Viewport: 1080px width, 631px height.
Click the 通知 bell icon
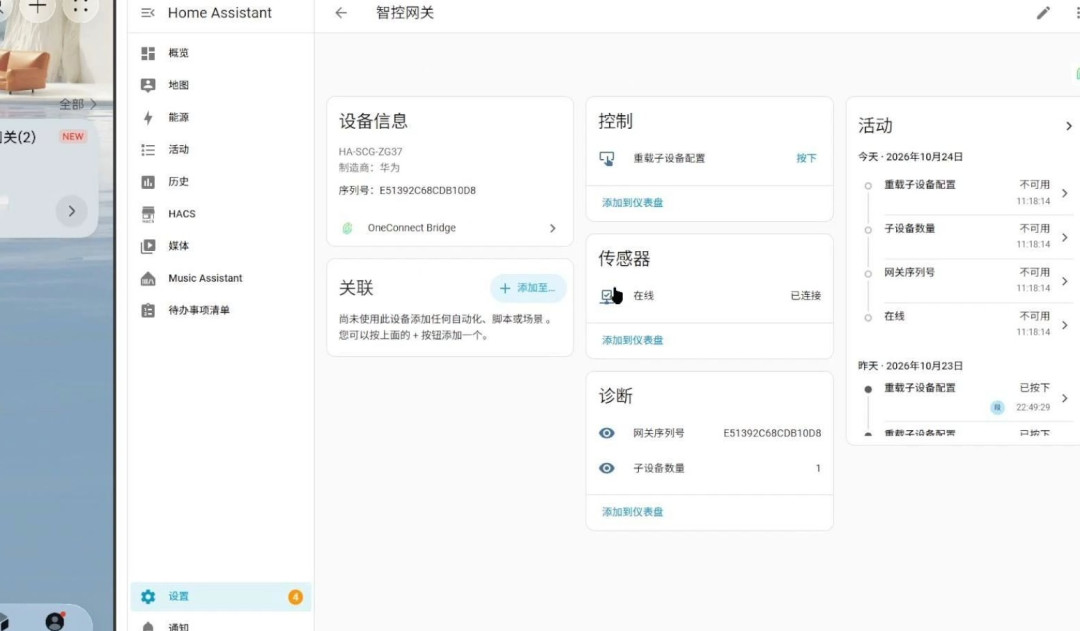148,626
